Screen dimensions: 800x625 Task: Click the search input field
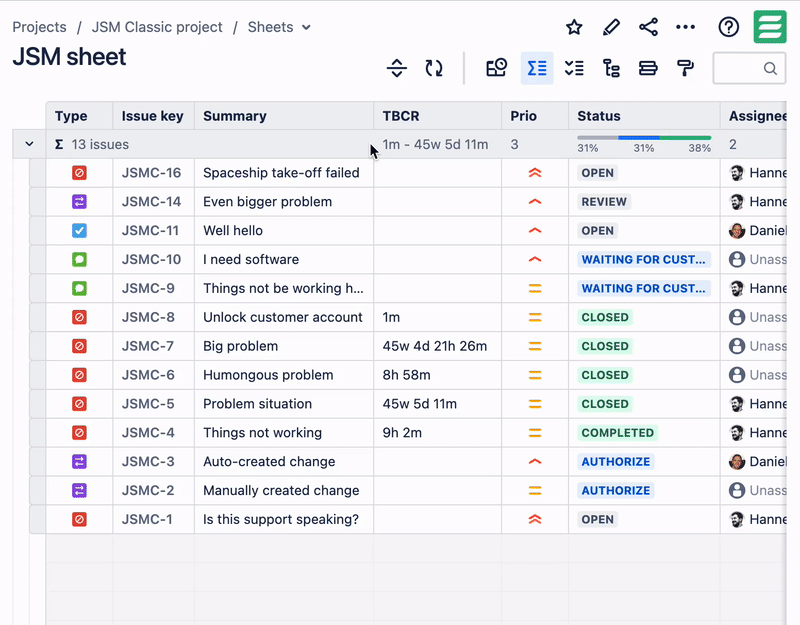[749, 68]
